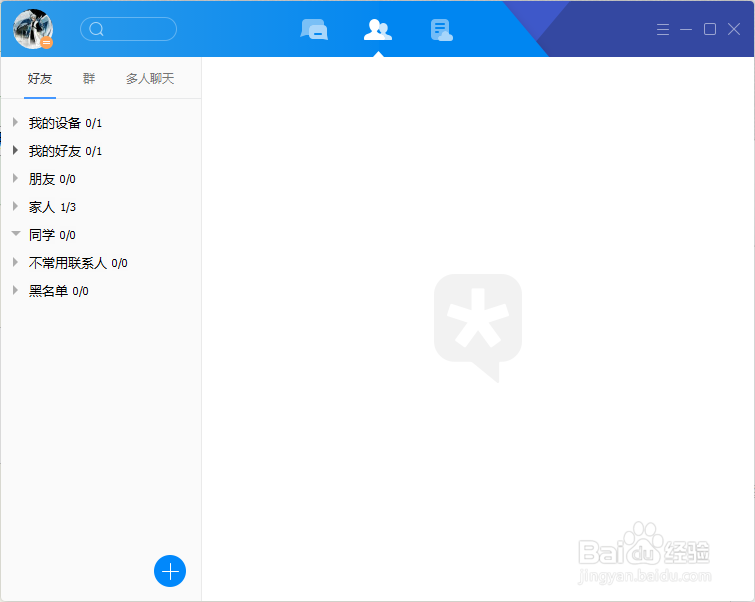Open the user profile avatar
755x602 pixels.
tap(33, 29)
